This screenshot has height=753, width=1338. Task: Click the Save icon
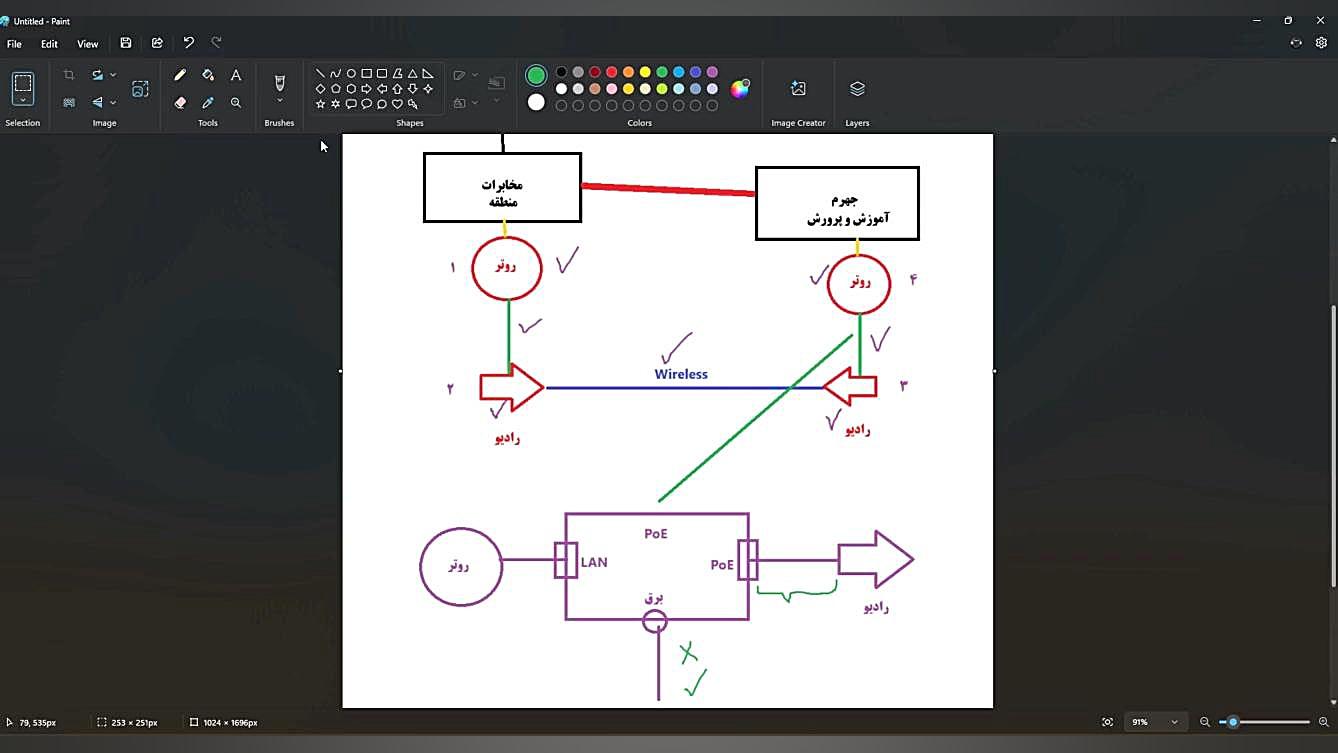(126, 43)
